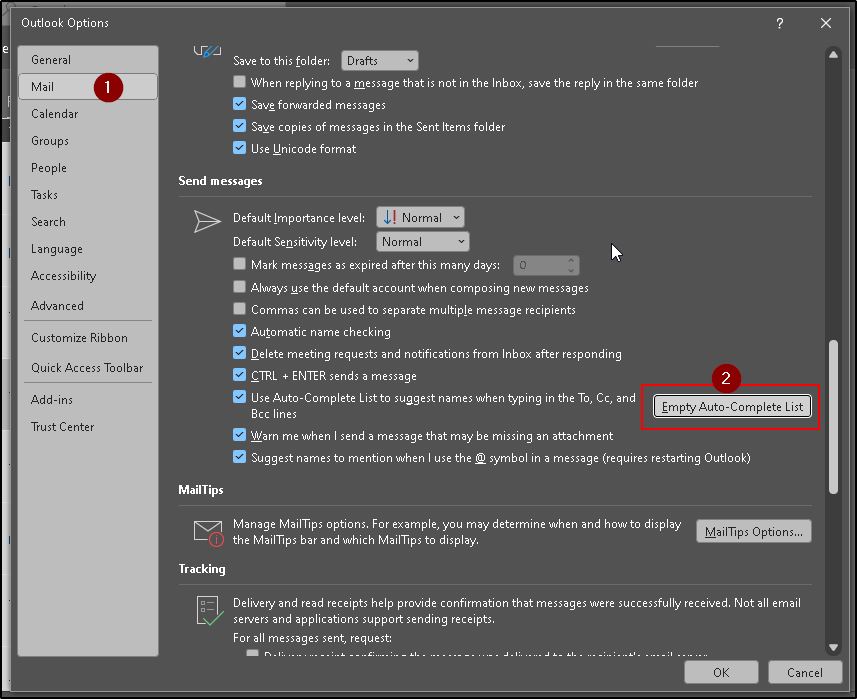Click Empty Auto-Complete List button
Screen dimensions: 857x699
click(732, 407)
